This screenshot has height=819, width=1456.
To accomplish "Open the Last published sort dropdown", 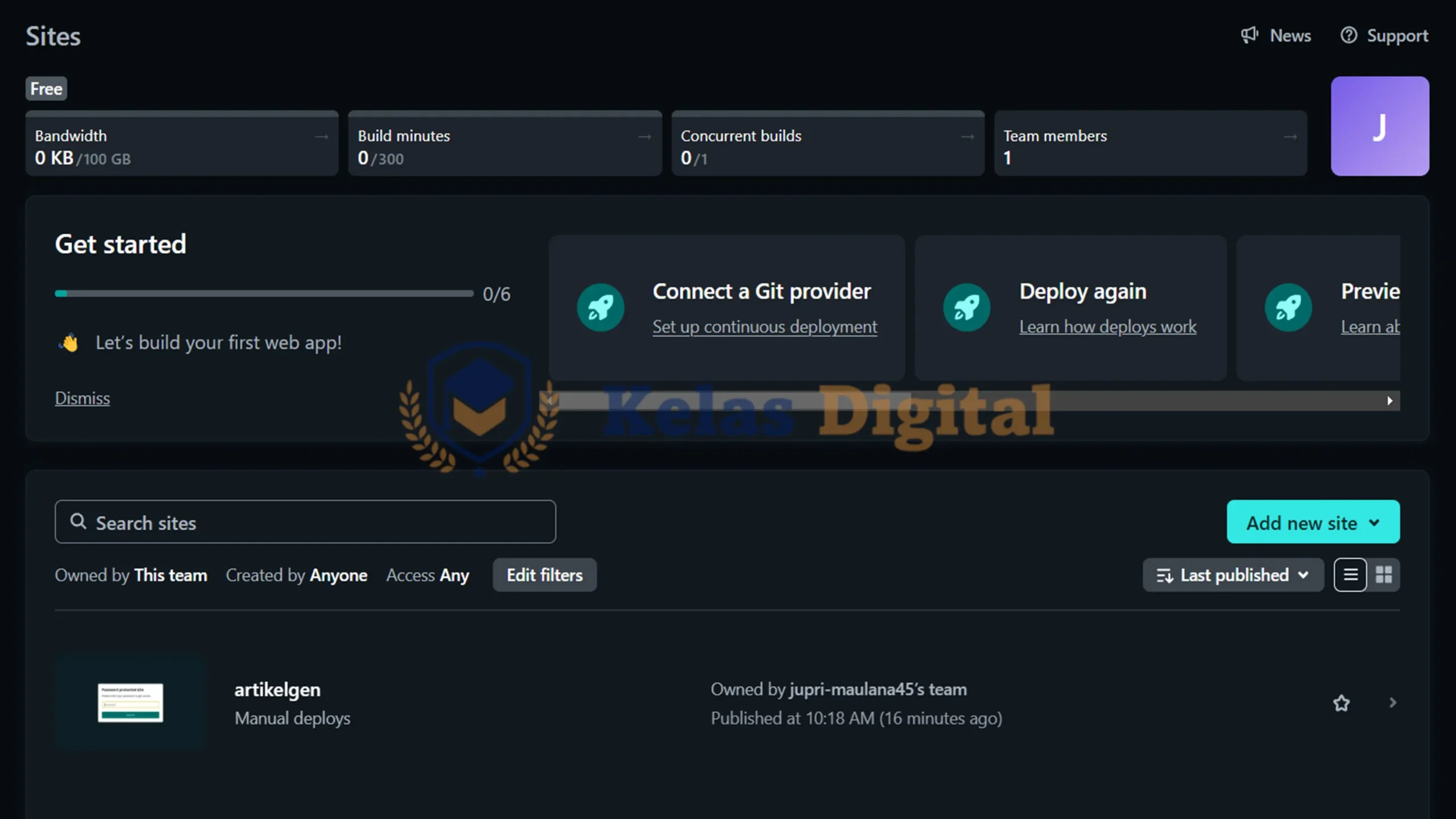I will pyautogui.click(x=1232, y=575).
